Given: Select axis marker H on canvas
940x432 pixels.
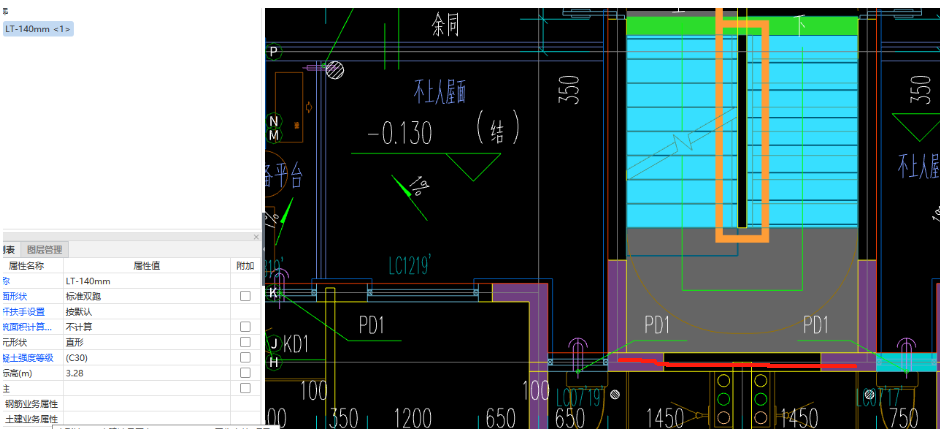Looking at the screenshot, I should click(x=274, y=362).
